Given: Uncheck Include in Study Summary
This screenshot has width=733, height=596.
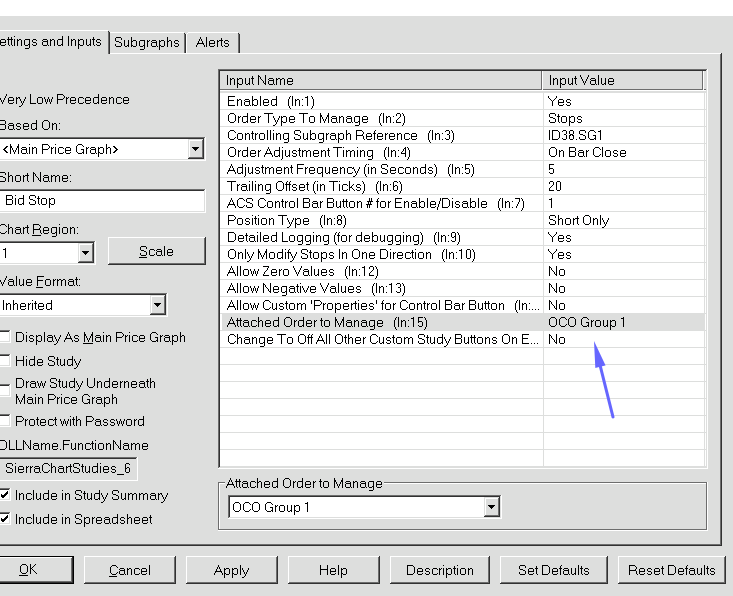Looking at the screenshot, I should tap(5, 494).
